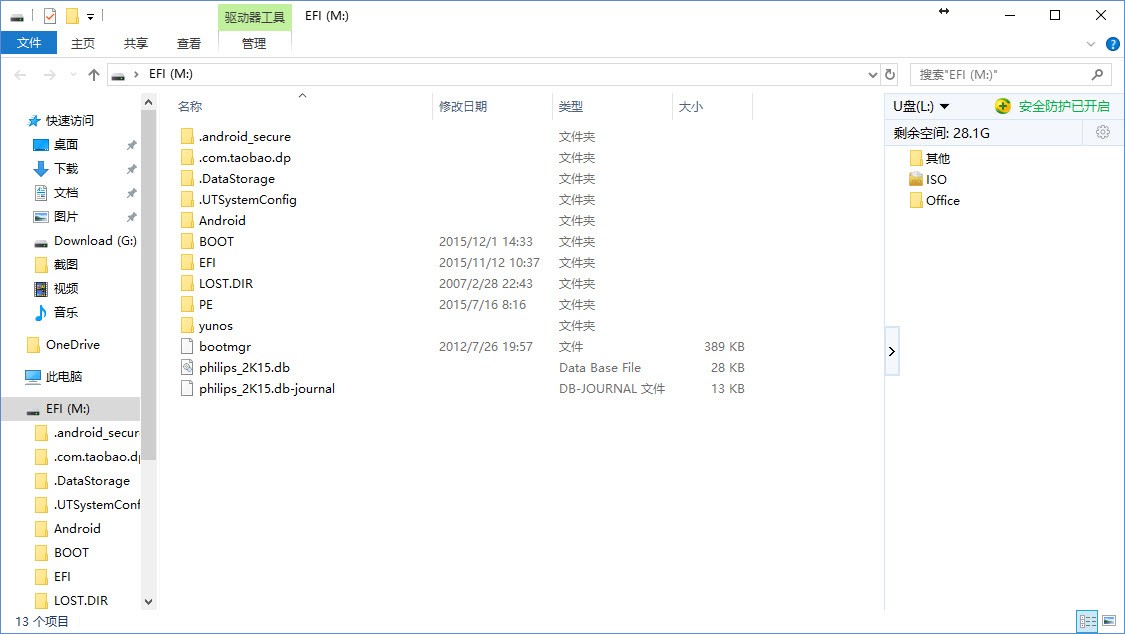Click the properties quick access icon
Viewport: 1125px width, 634px height.
click(50, 16)
